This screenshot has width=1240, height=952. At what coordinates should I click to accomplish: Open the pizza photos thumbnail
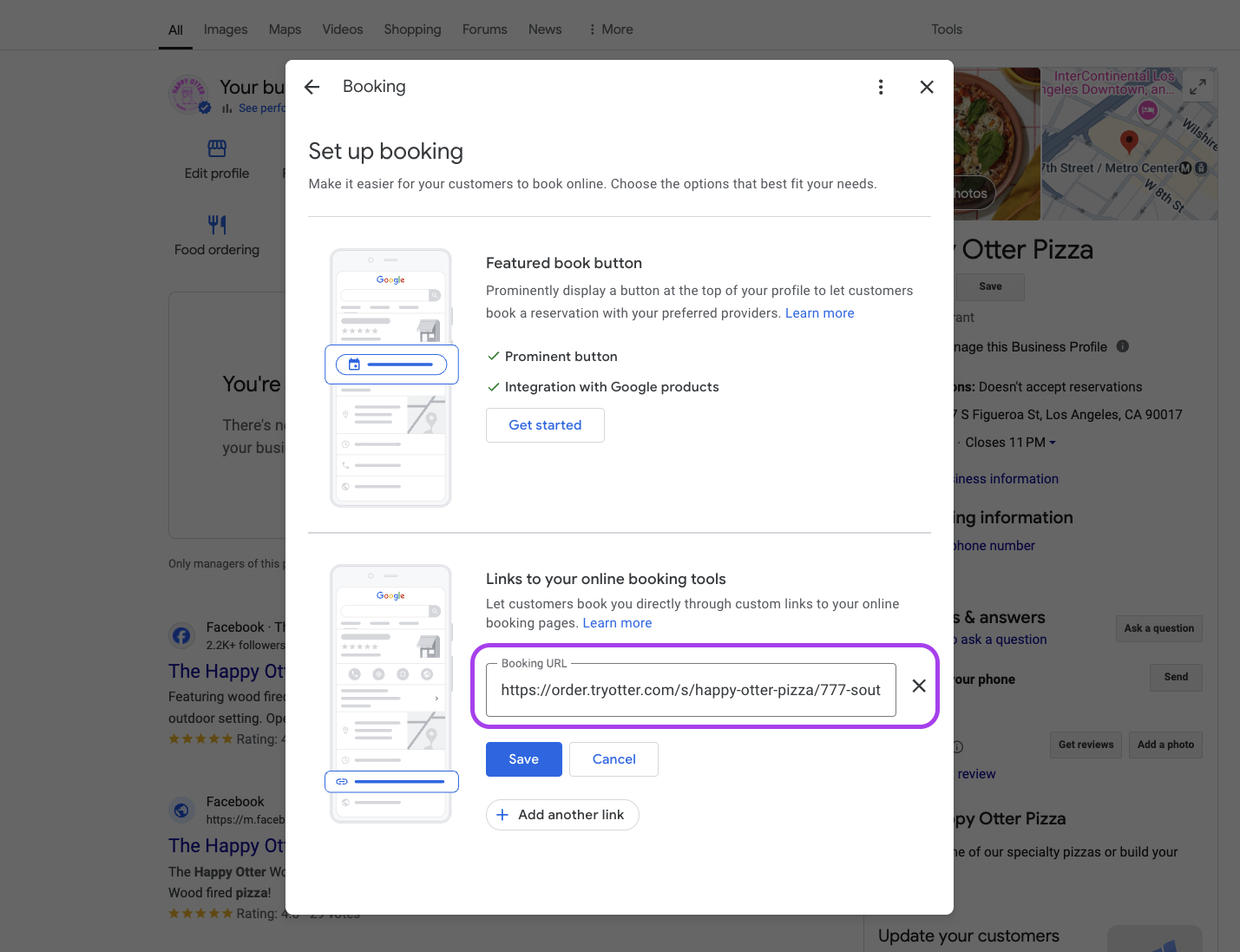pyautogui.click(x=997, y=144)
